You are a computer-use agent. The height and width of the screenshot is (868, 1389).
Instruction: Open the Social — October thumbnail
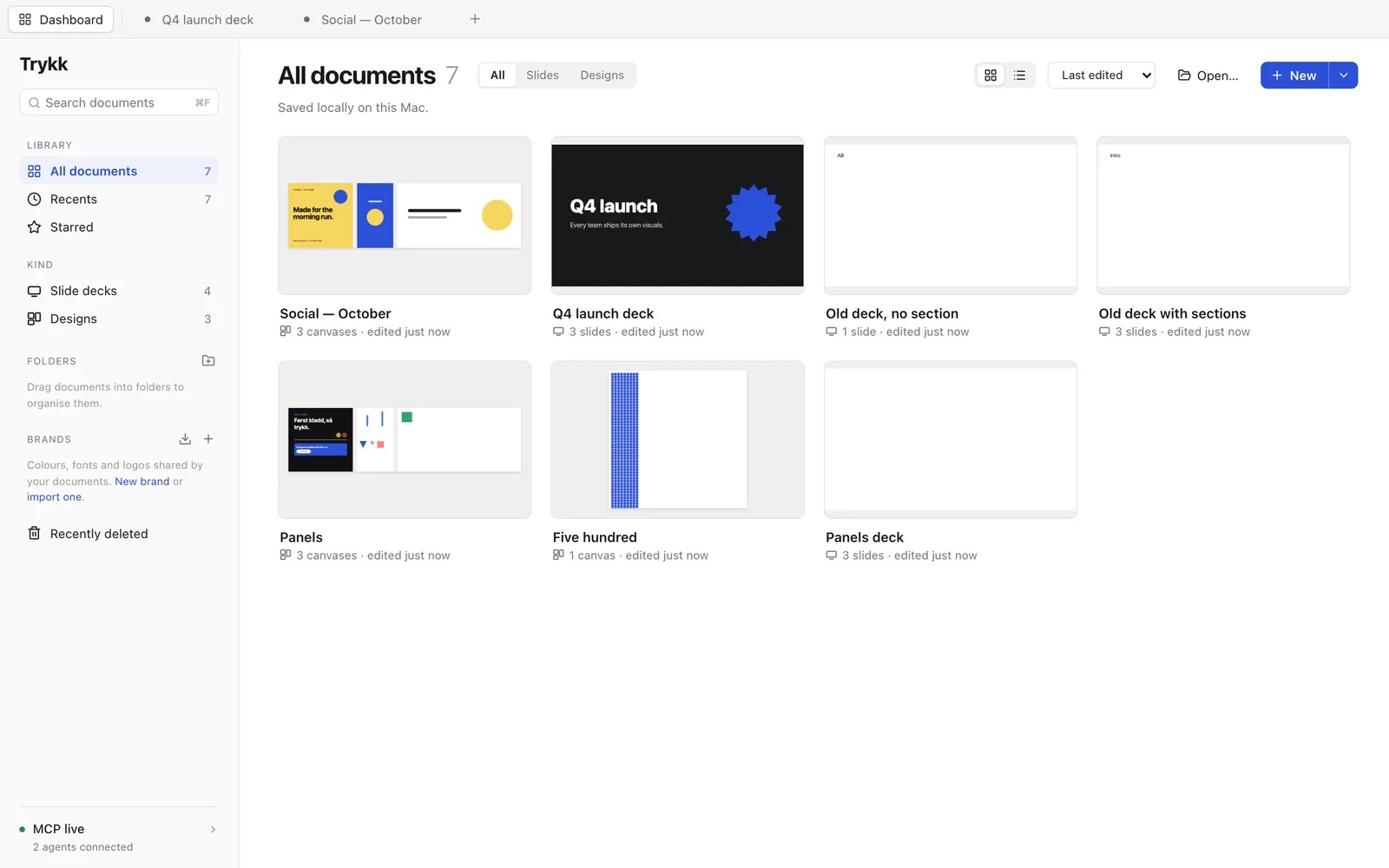(405, 215)
